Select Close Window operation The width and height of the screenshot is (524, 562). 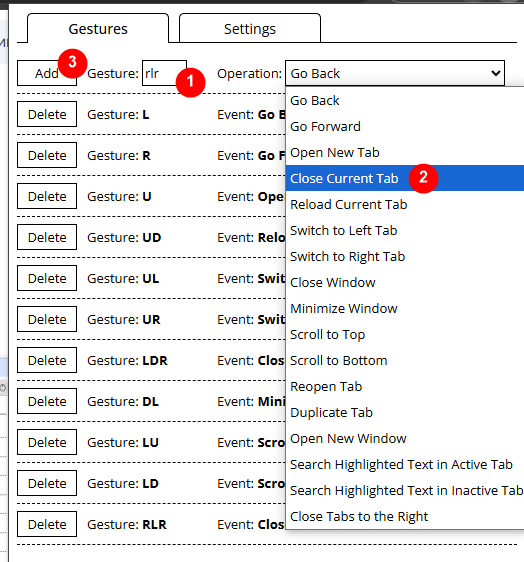[x=405, y=282]
